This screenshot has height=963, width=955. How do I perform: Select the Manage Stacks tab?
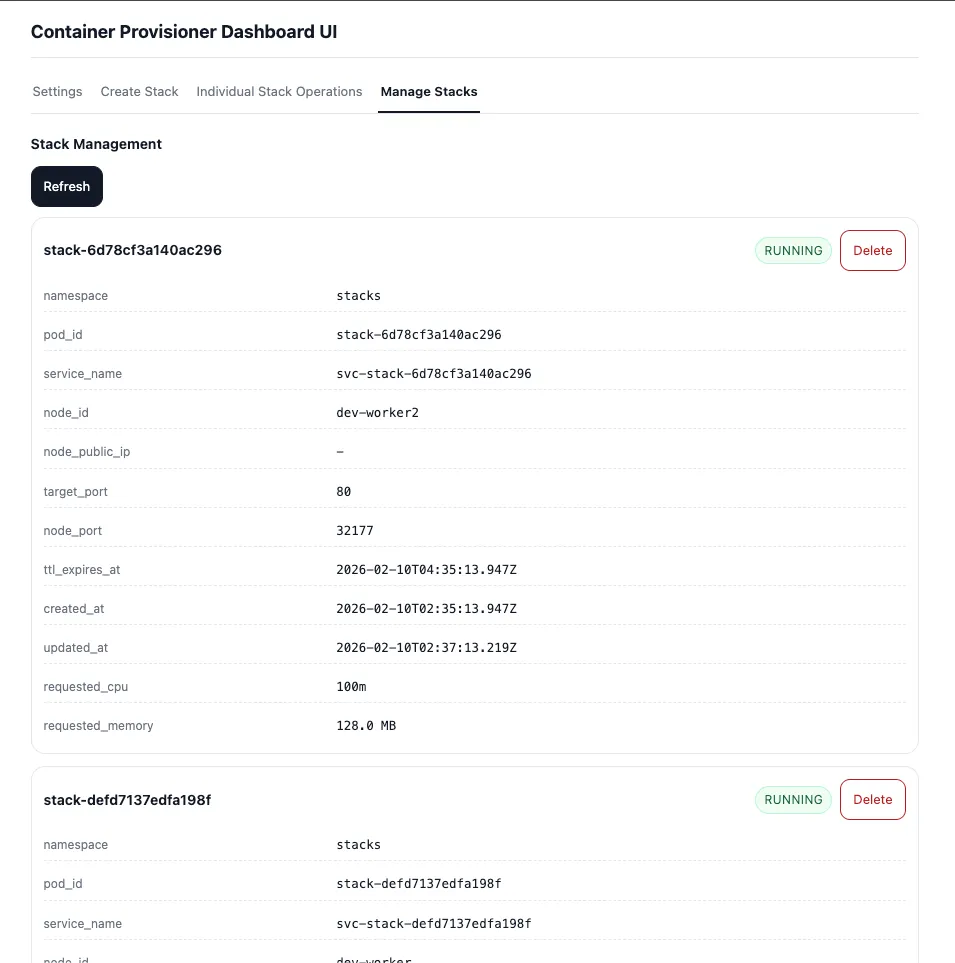point(428,91)
